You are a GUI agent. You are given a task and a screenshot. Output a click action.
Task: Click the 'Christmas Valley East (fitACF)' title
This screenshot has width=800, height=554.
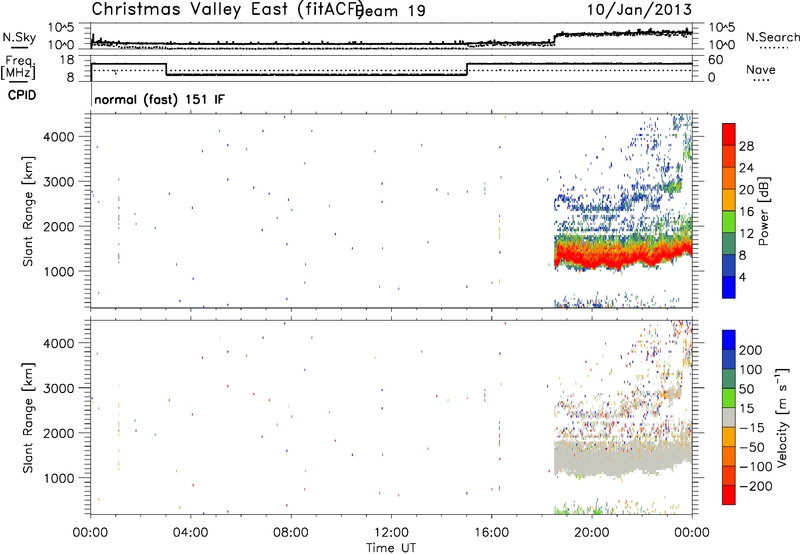[x=227, y=10]
